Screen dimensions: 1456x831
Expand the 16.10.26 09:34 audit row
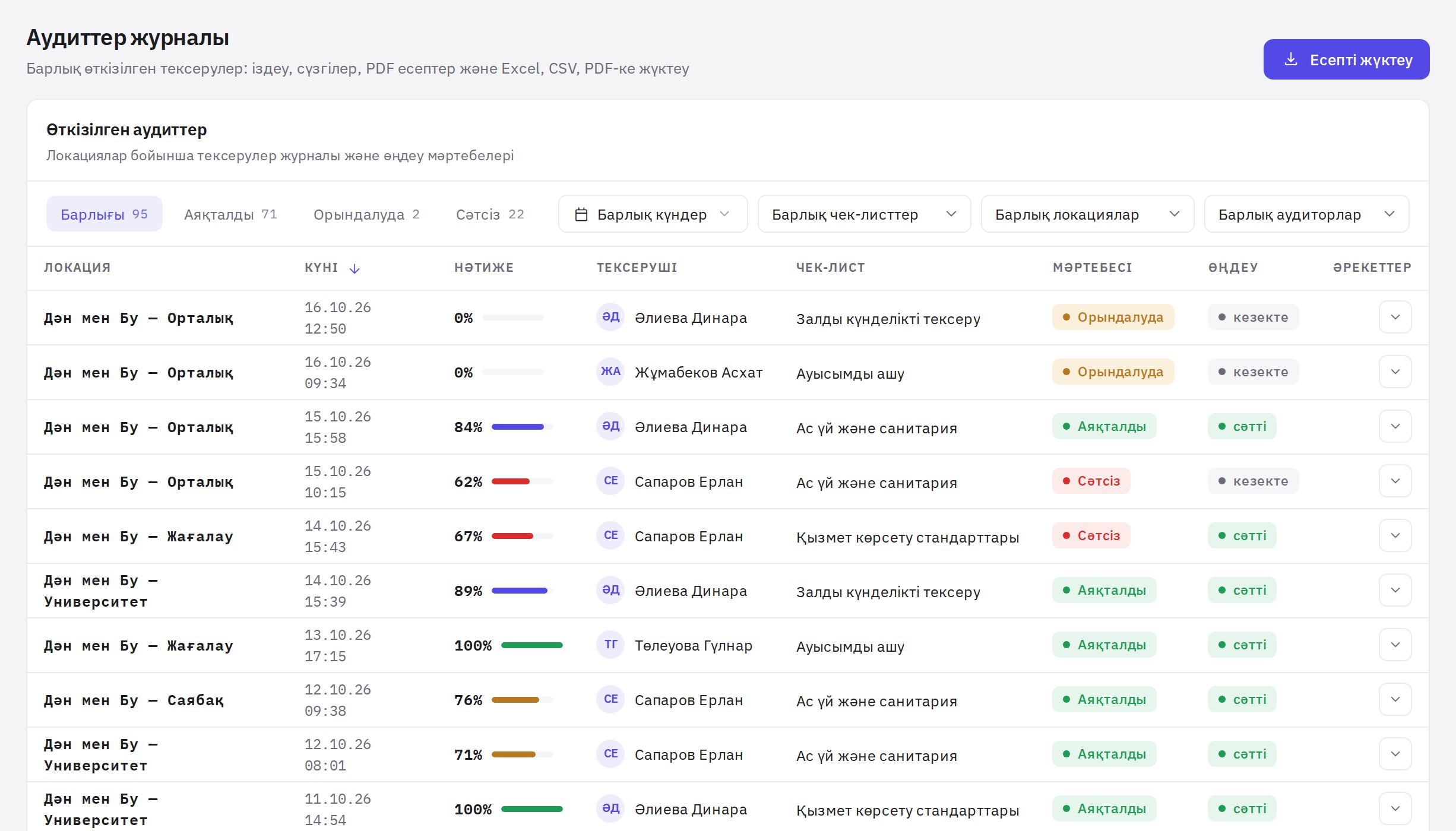pos(1395,372)
